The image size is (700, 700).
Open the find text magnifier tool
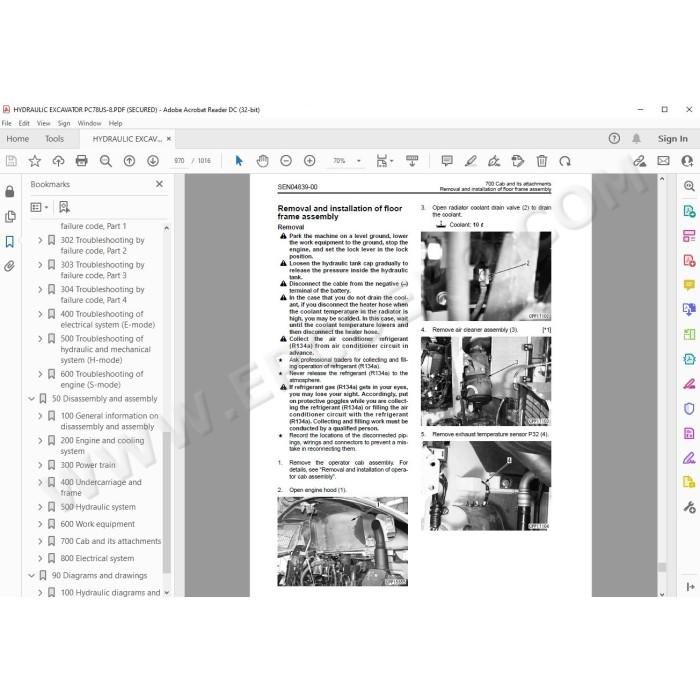(106, 161)
